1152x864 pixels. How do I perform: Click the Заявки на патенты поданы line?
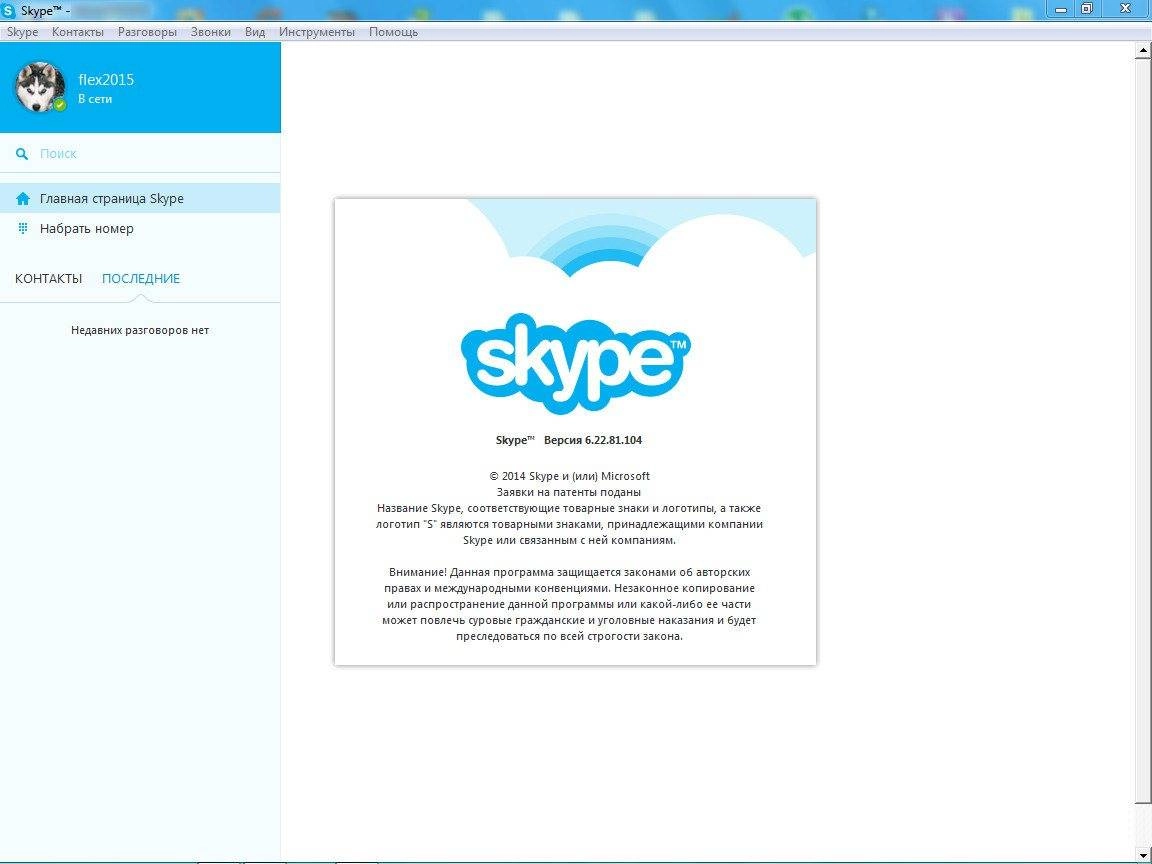click(x=569, y=492)
